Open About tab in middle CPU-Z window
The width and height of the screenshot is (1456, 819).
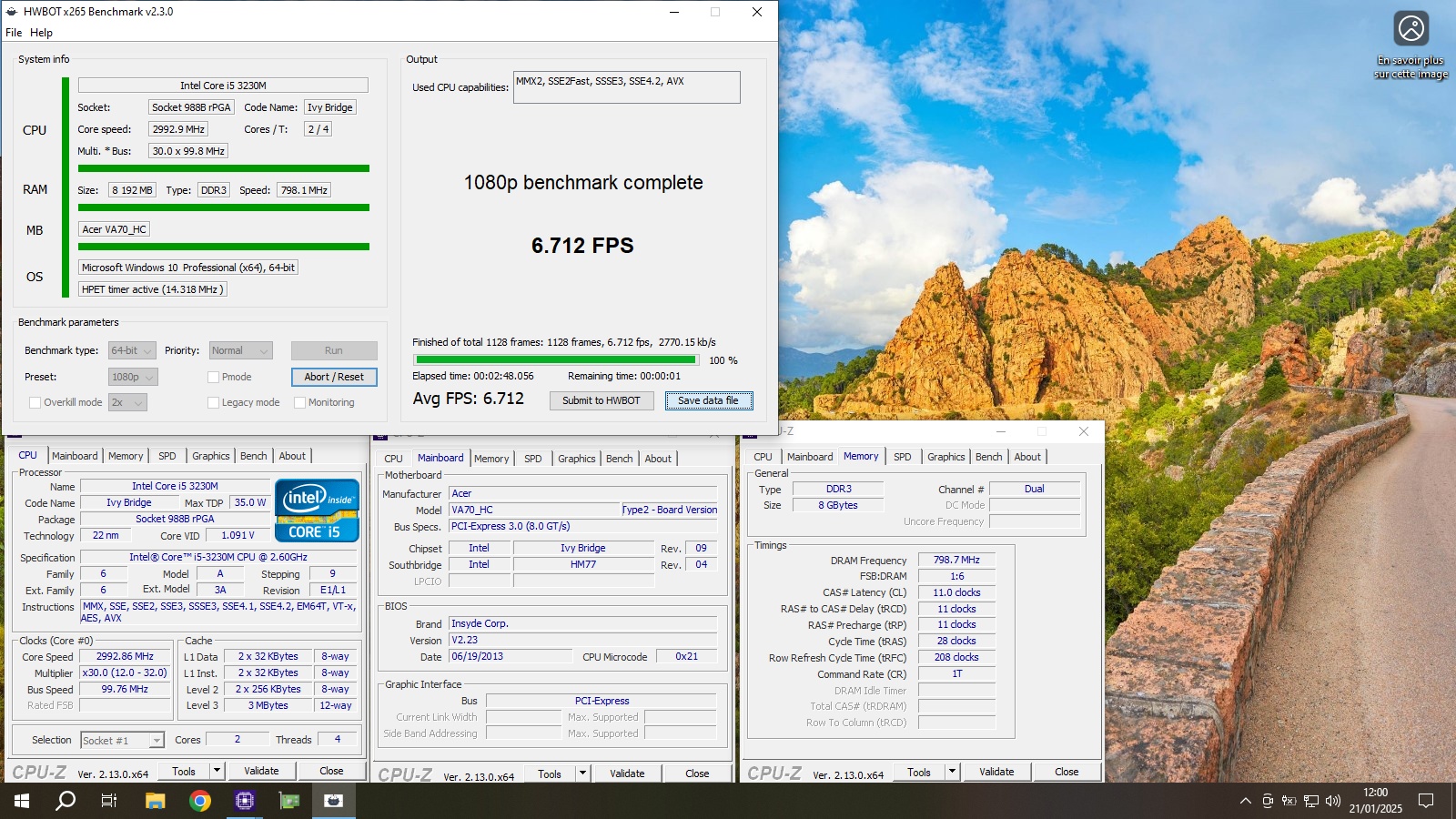pyautogui.click(x=658, y=459)
